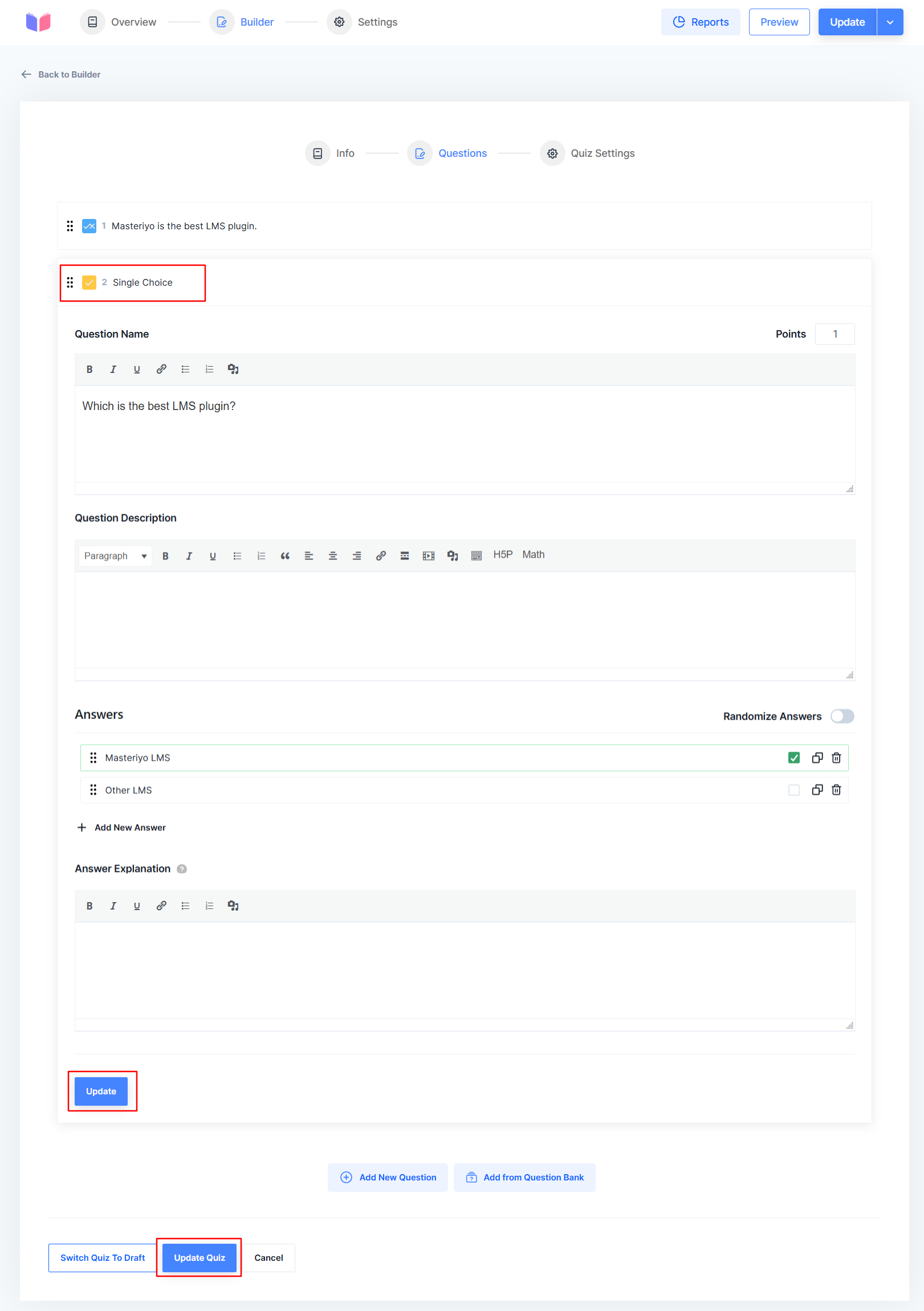The image size is (924, 1311).
Task: Toggle toolbar icon in Question Description editor
Action: (477, 555)
